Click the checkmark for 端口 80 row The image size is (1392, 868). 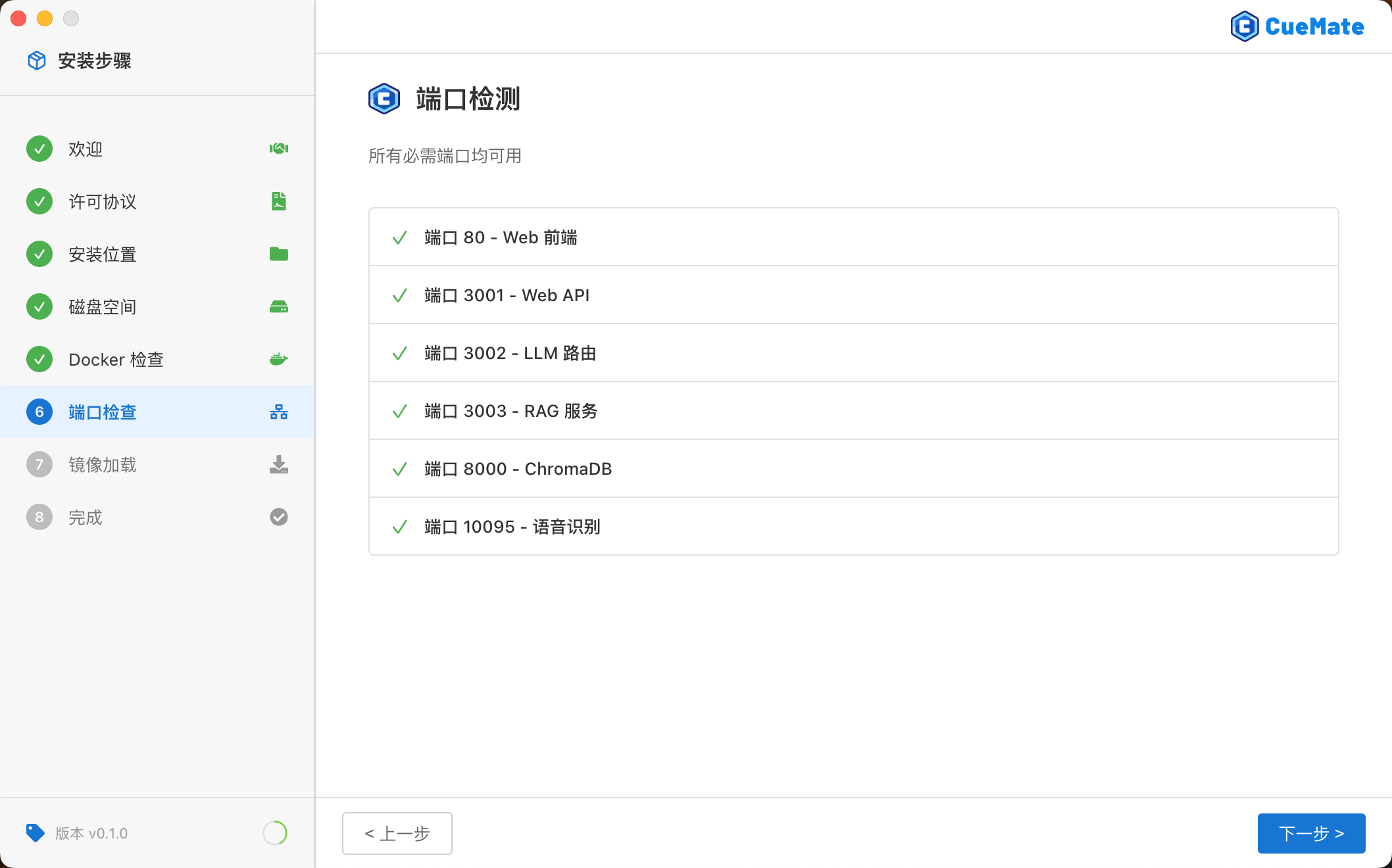(399, 237)
